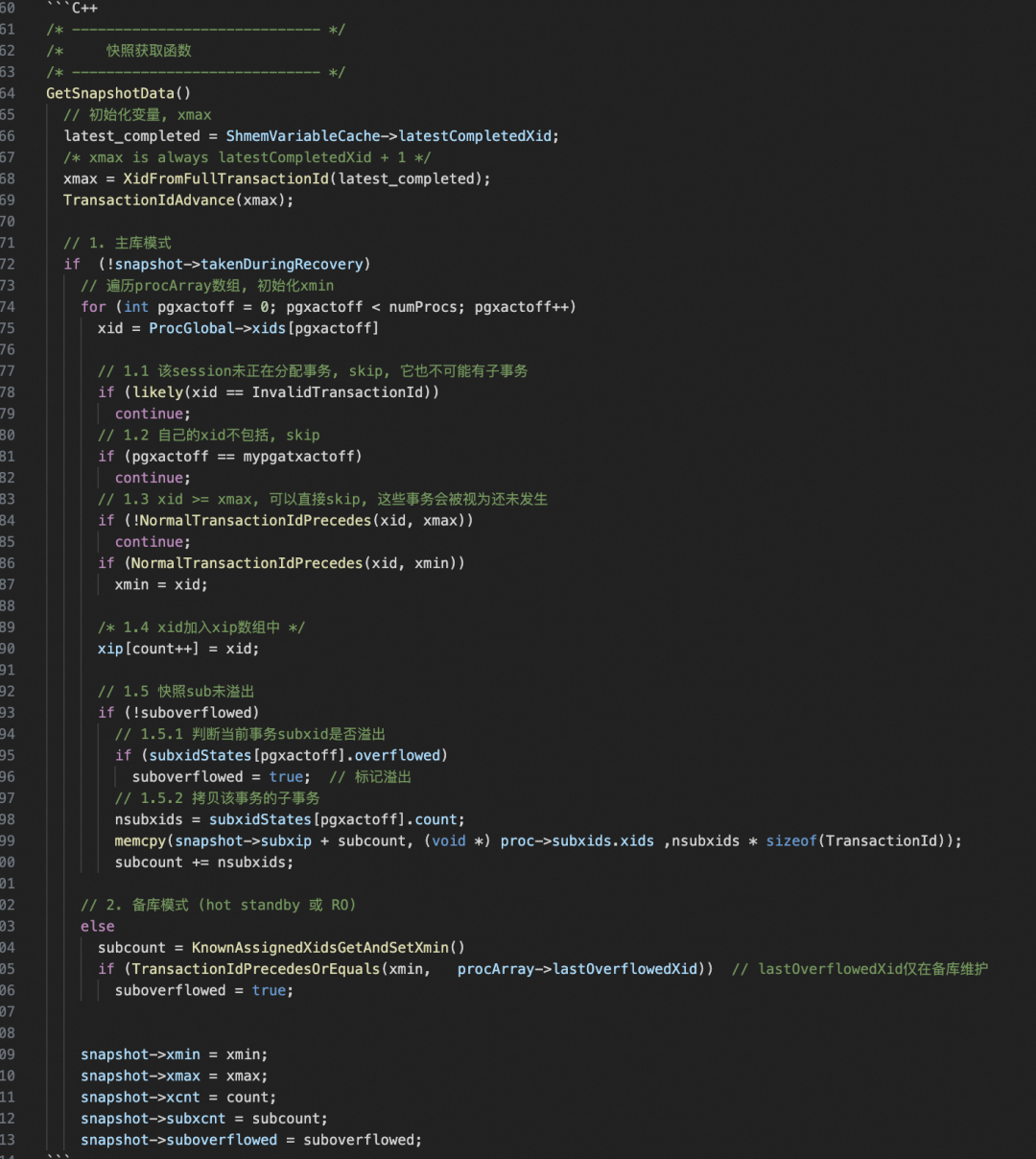
Task: Click the continue; statement on line 82
Action: click(x=153, y=478)
